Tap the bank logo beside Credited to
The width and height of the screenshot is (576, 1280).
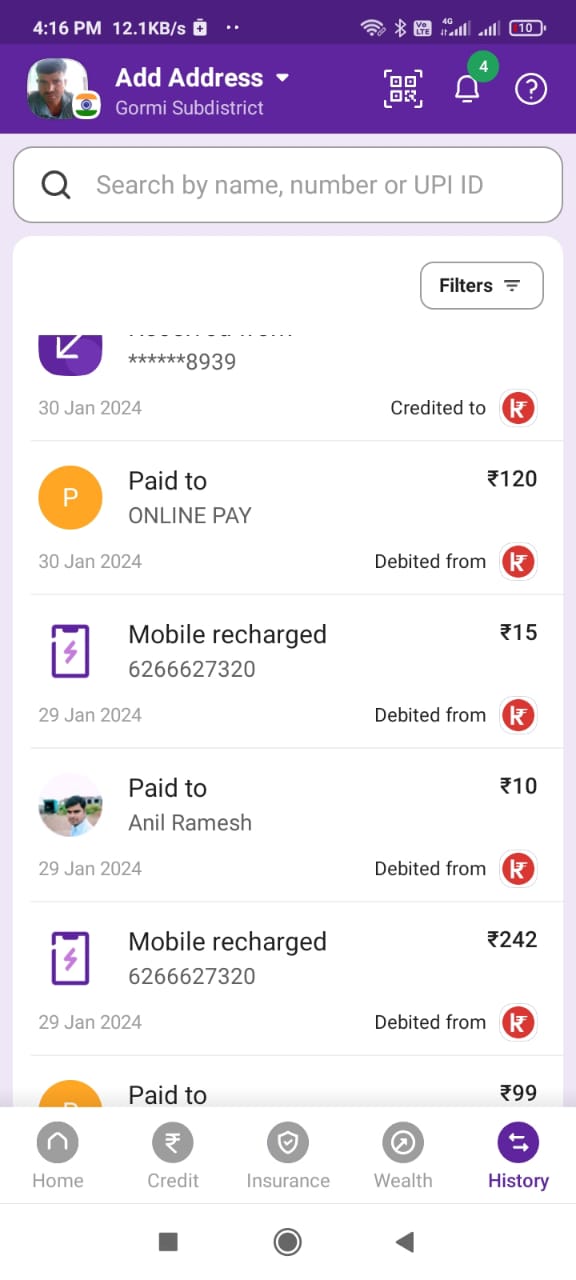(518, 407)
